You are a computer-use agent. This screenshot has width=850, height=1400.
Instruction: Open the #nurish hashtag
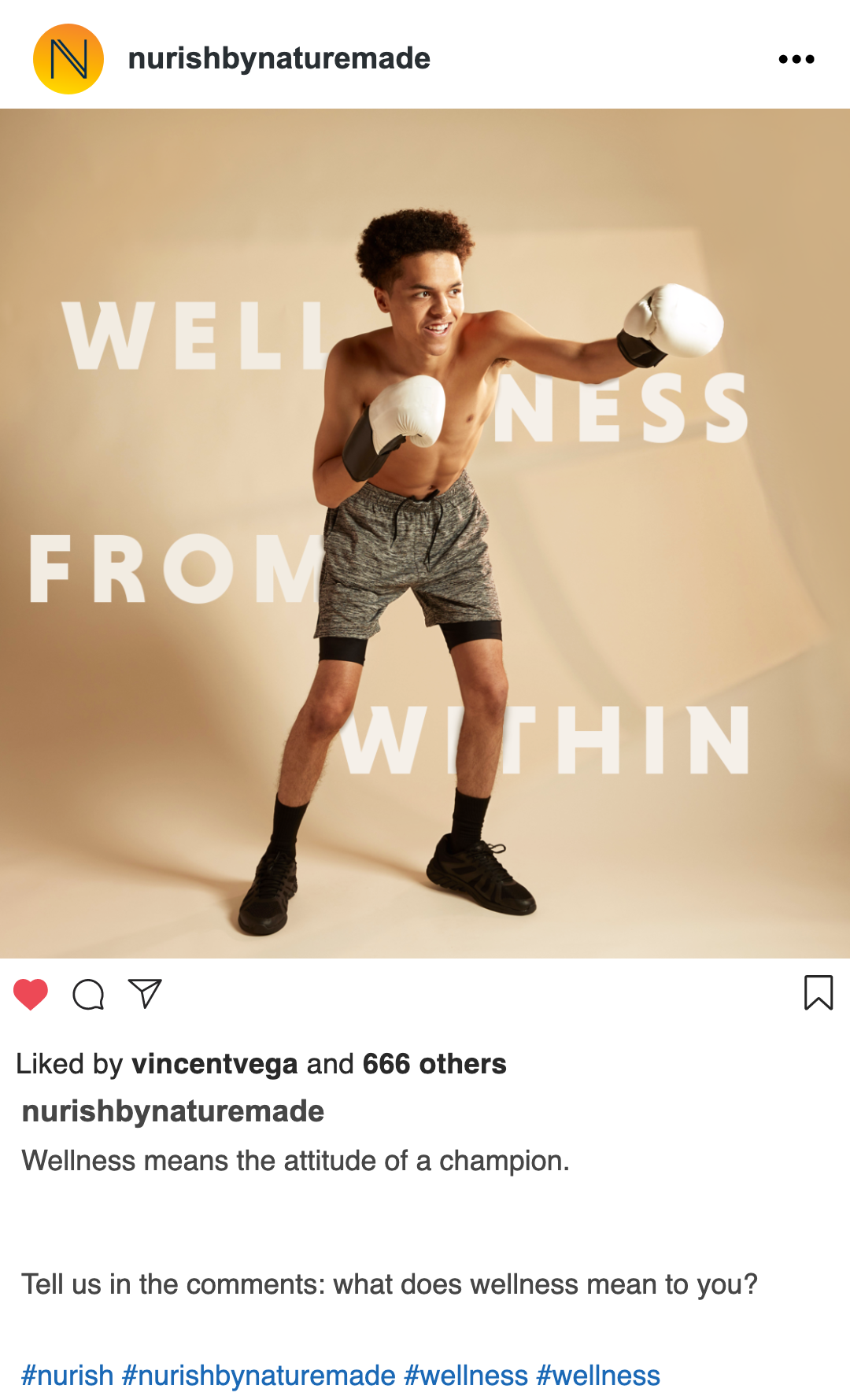tap(68, 1376)
